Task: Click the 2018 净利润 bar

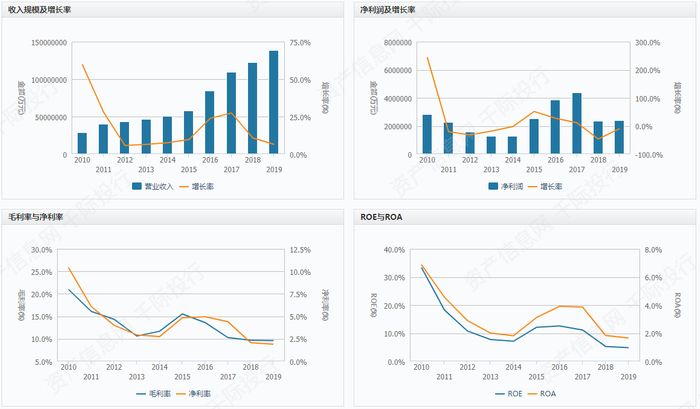Action: (598, 138)
